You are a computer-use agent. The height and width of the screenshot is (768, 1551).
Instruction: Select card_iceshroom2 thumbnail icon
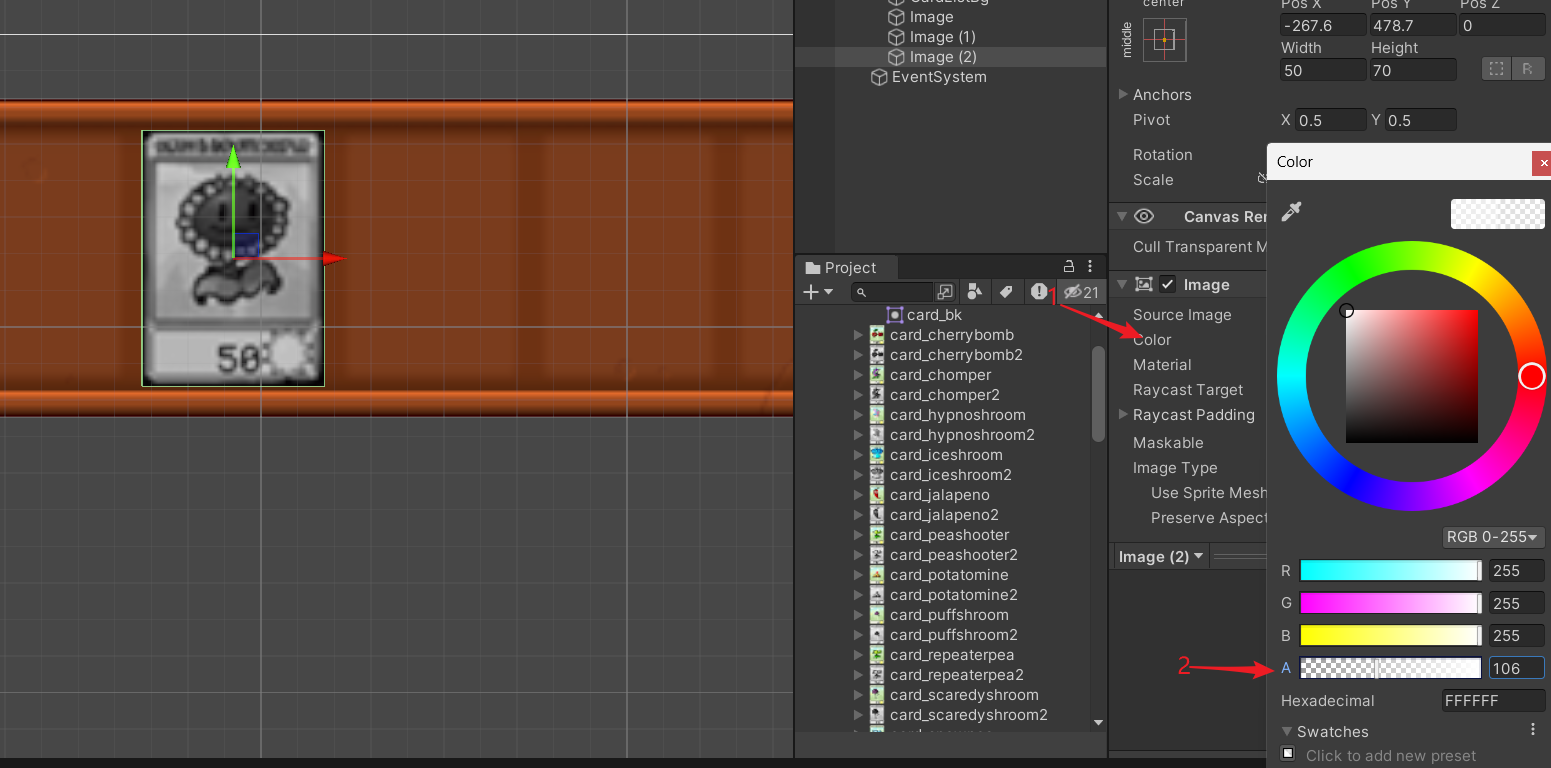click(877, 475)
